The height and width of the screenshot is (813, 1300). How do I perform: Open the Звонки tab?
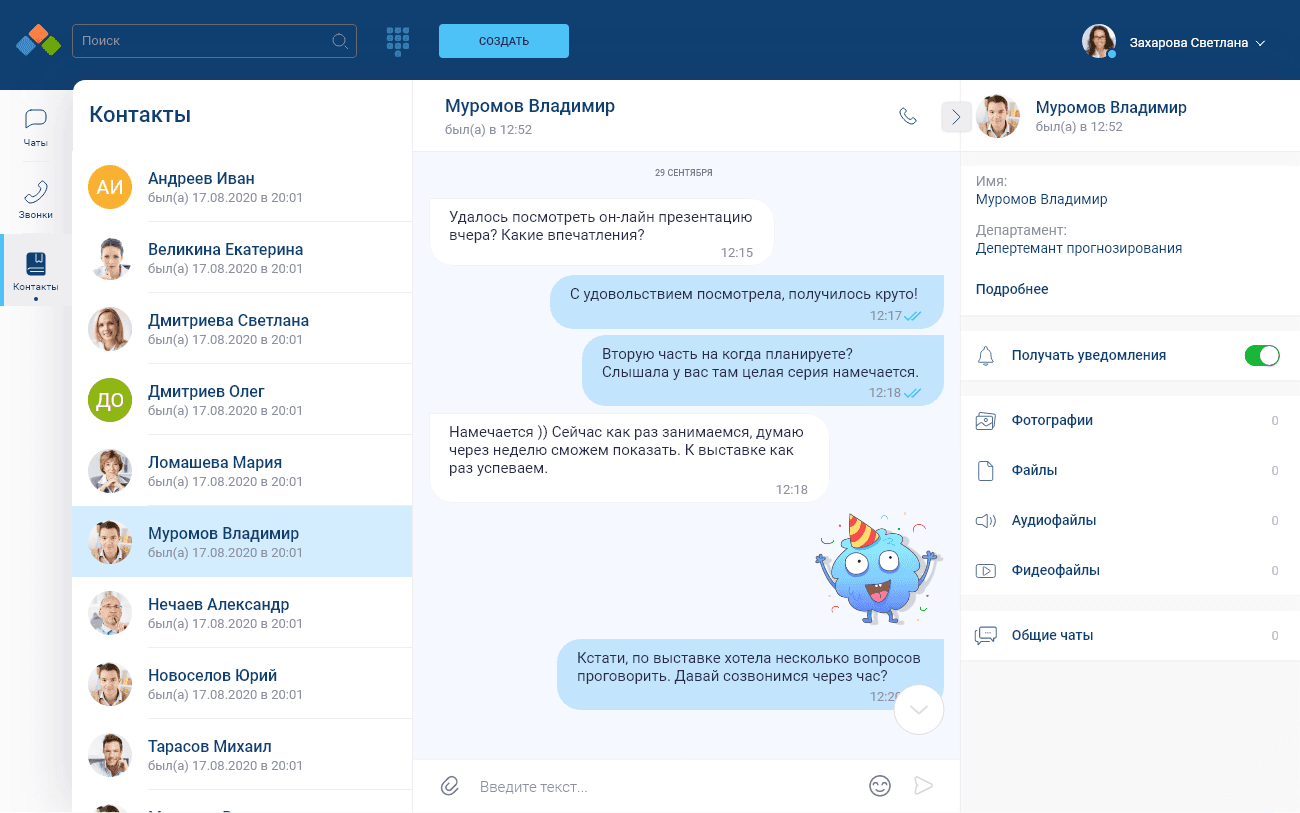click(x=35, y=198)
